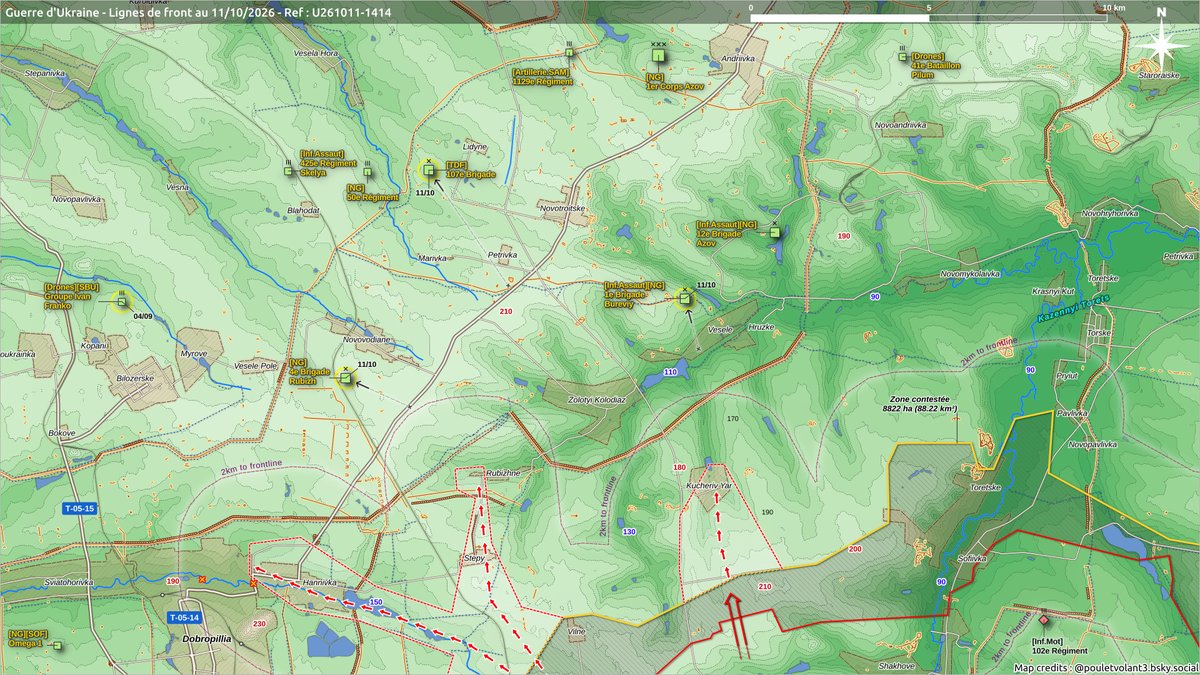Click the map title with reference U261011-1414

coord(198,11)
